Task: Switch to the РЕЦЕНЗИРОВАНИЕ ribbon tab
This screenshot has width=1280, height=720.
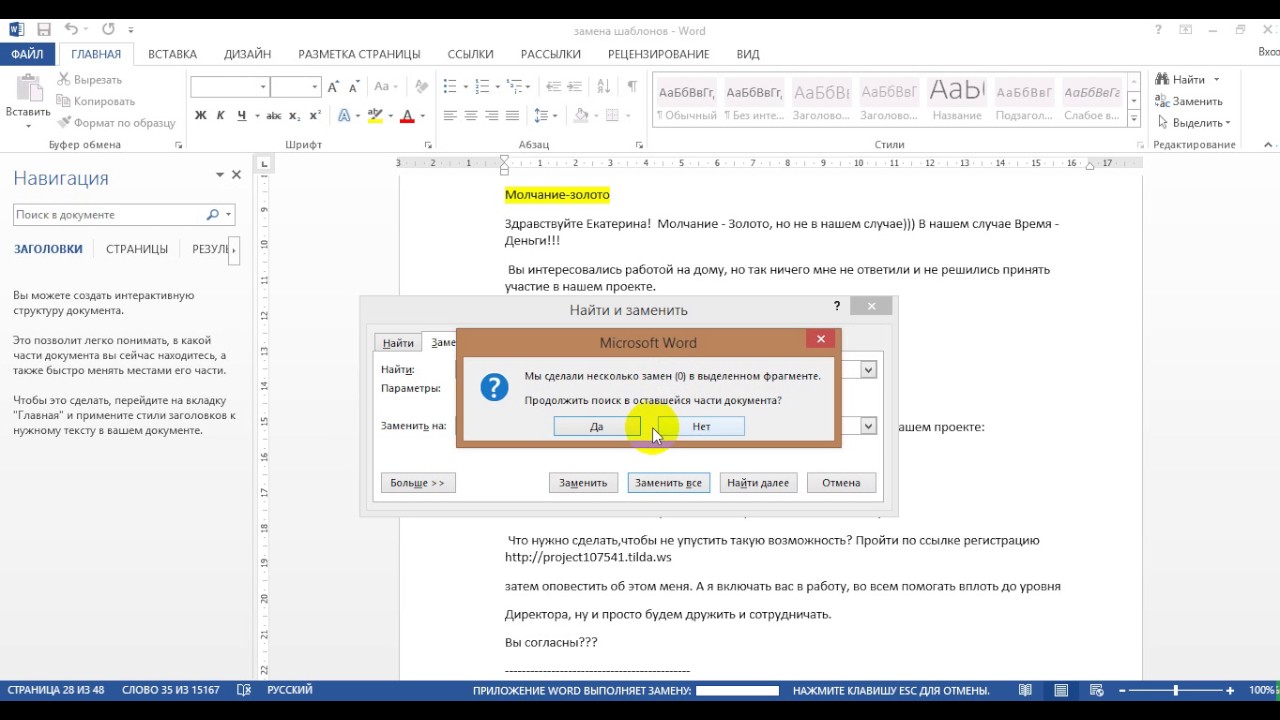Action: [658, 54]
